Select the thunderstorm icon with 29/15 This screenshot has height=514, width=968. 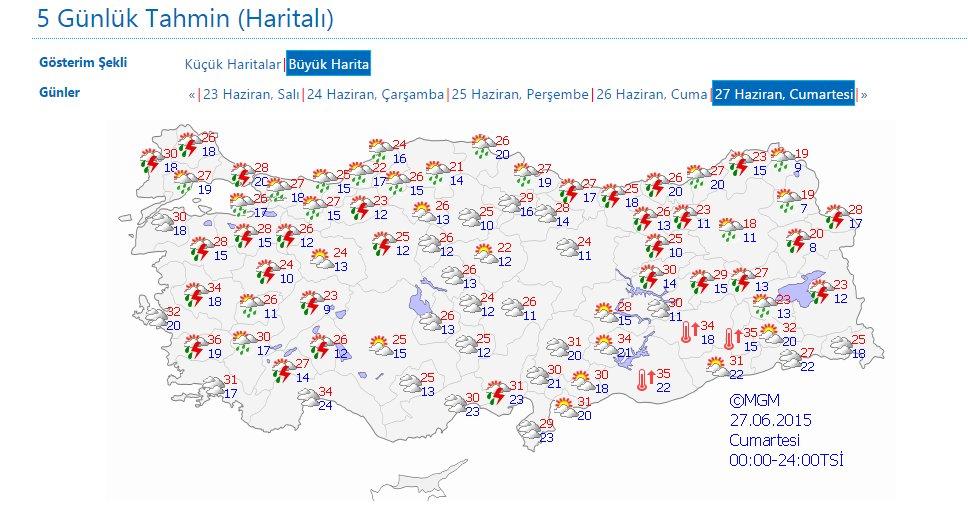[x=701, y=281]
